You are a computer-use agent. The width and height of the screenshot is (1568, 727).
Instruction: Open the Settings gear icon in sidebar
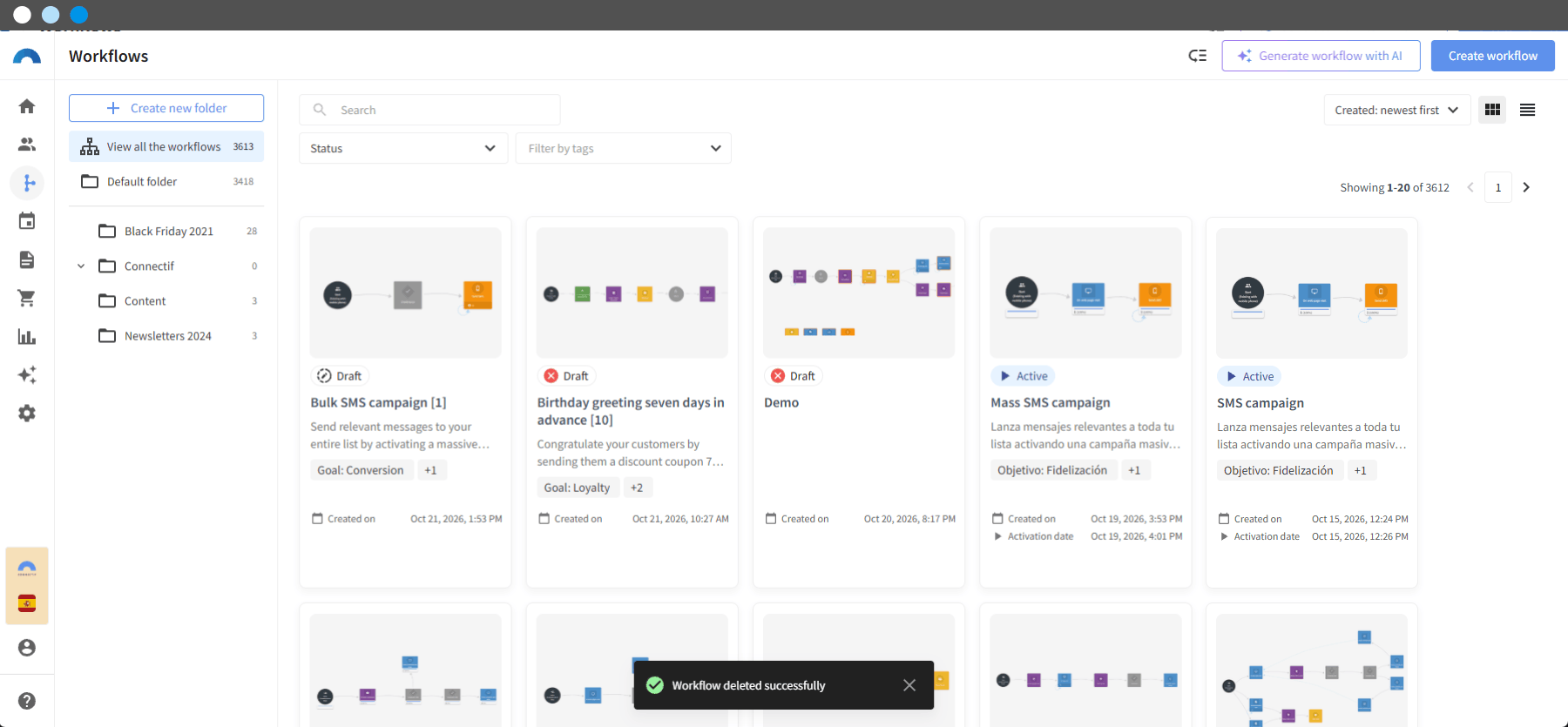(27, 413)
